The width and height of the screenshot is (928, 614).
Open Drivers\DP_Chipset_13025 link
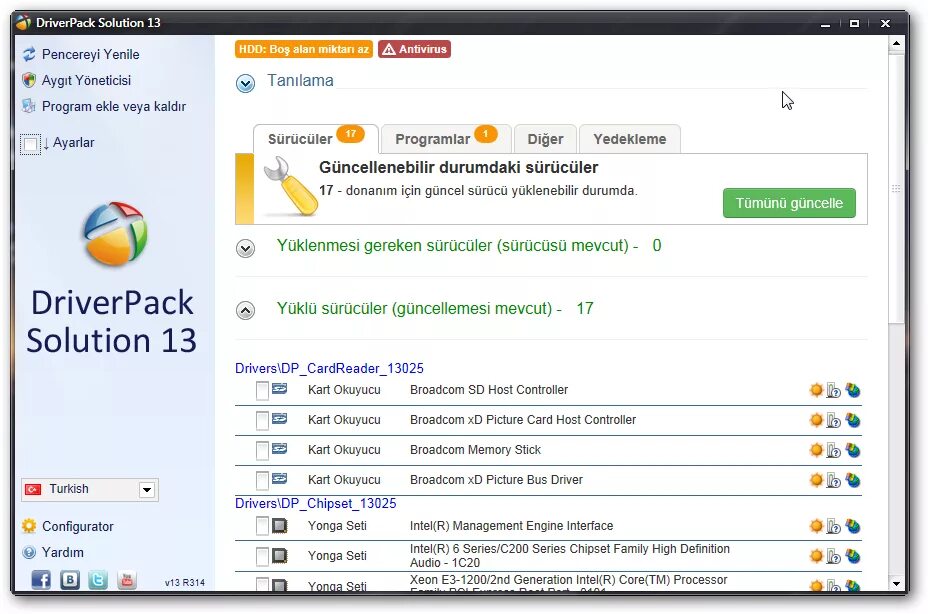[x=315, y=503]
